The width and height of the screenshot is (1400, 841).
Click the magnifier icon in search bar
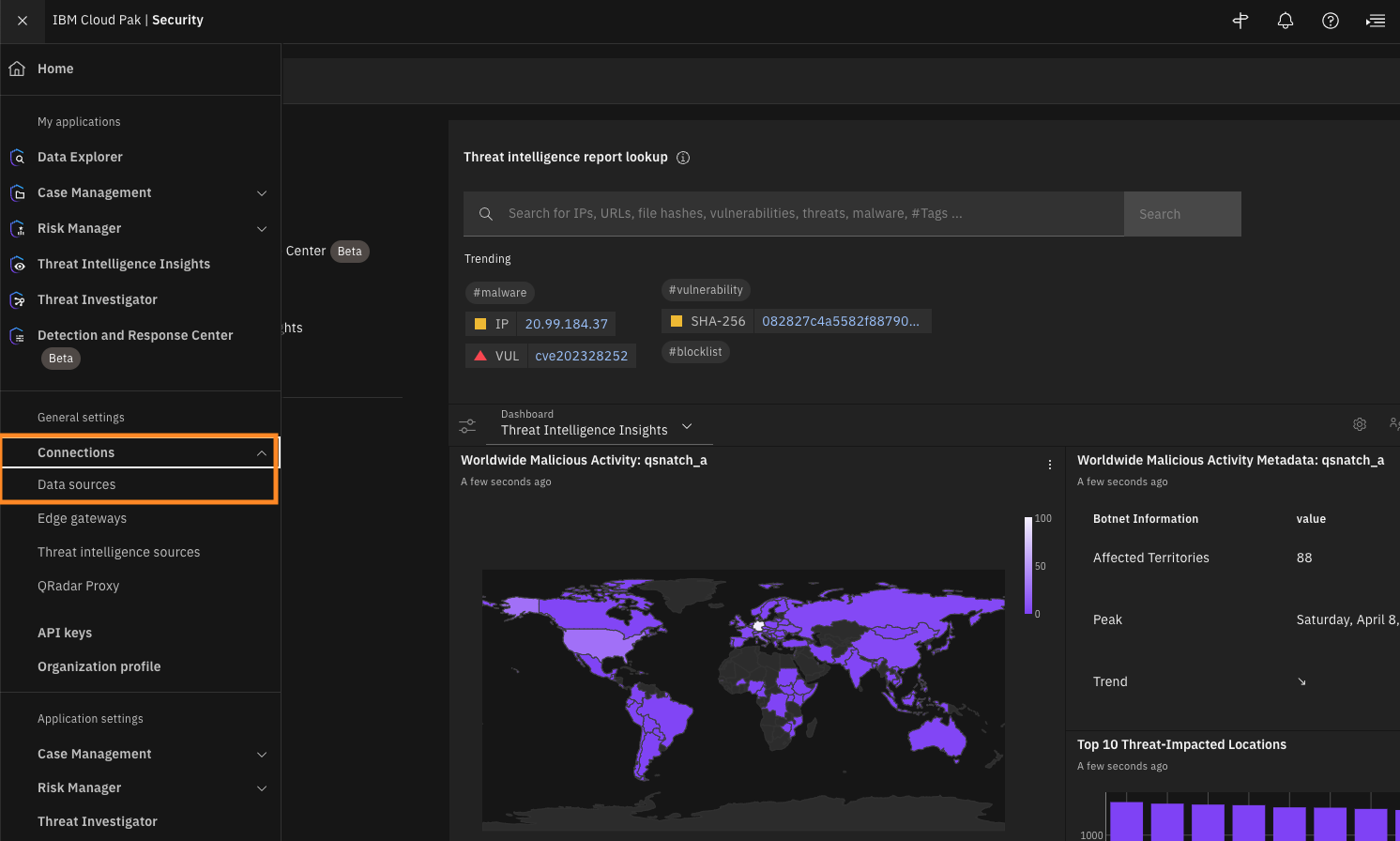486,214
